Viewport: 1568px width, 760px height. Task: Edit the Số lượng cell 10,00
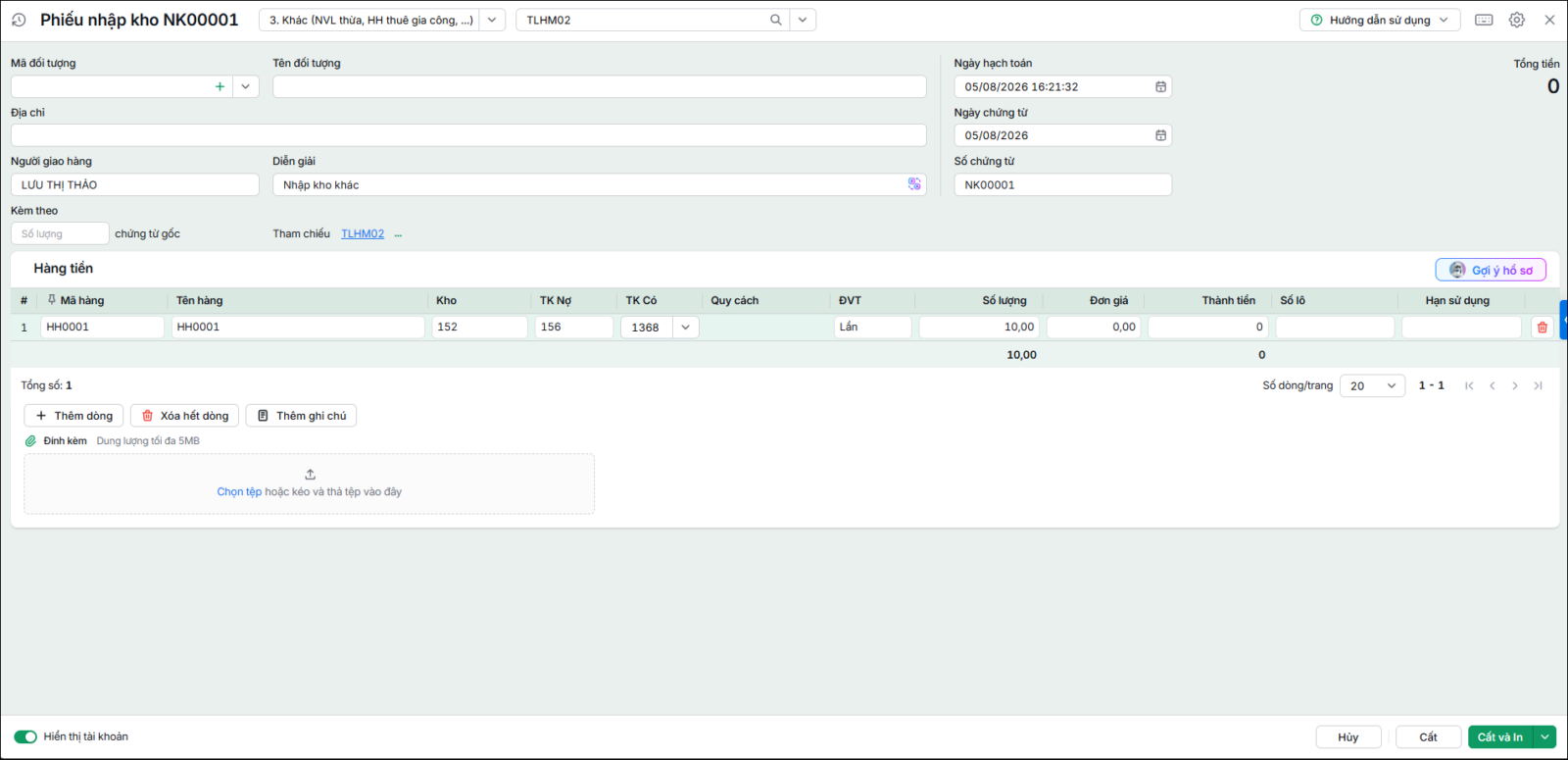click(x=980, y=328)
